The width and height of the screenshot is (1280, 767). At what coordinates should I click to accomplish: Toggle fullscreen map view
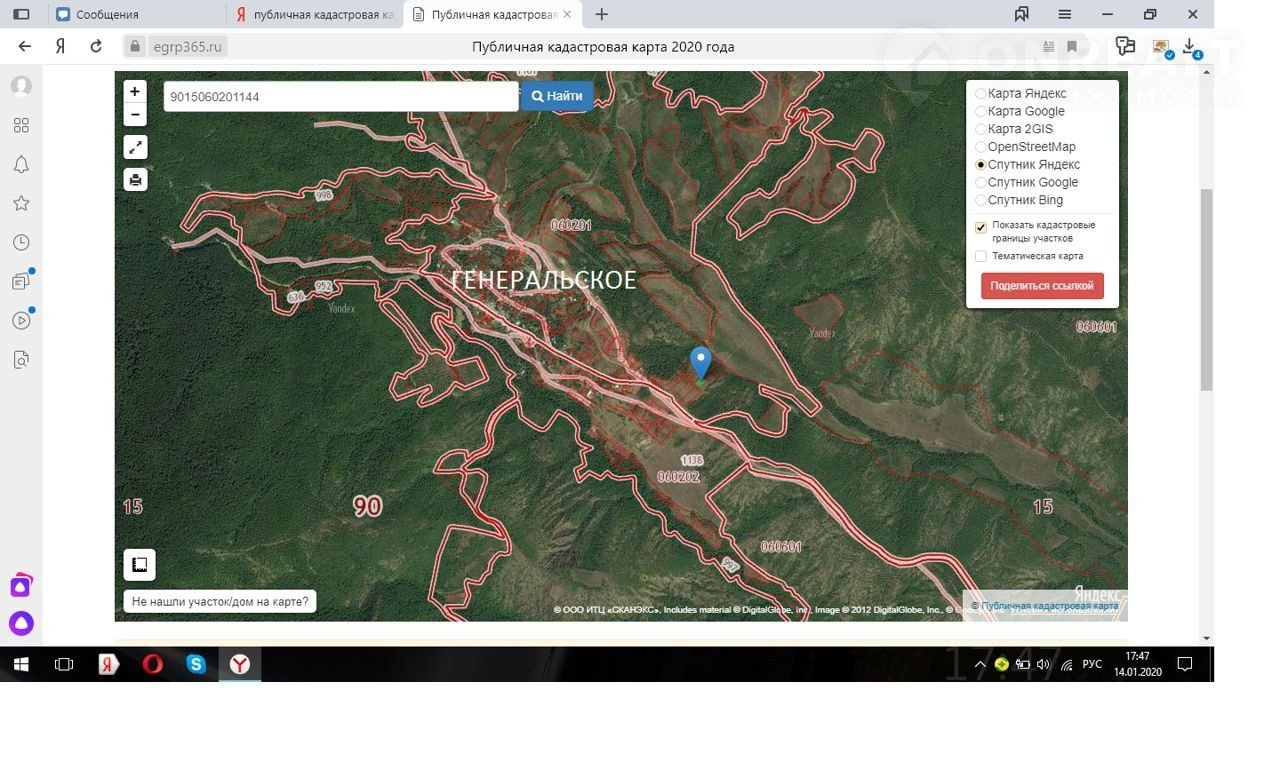click(x=135, y=147)
